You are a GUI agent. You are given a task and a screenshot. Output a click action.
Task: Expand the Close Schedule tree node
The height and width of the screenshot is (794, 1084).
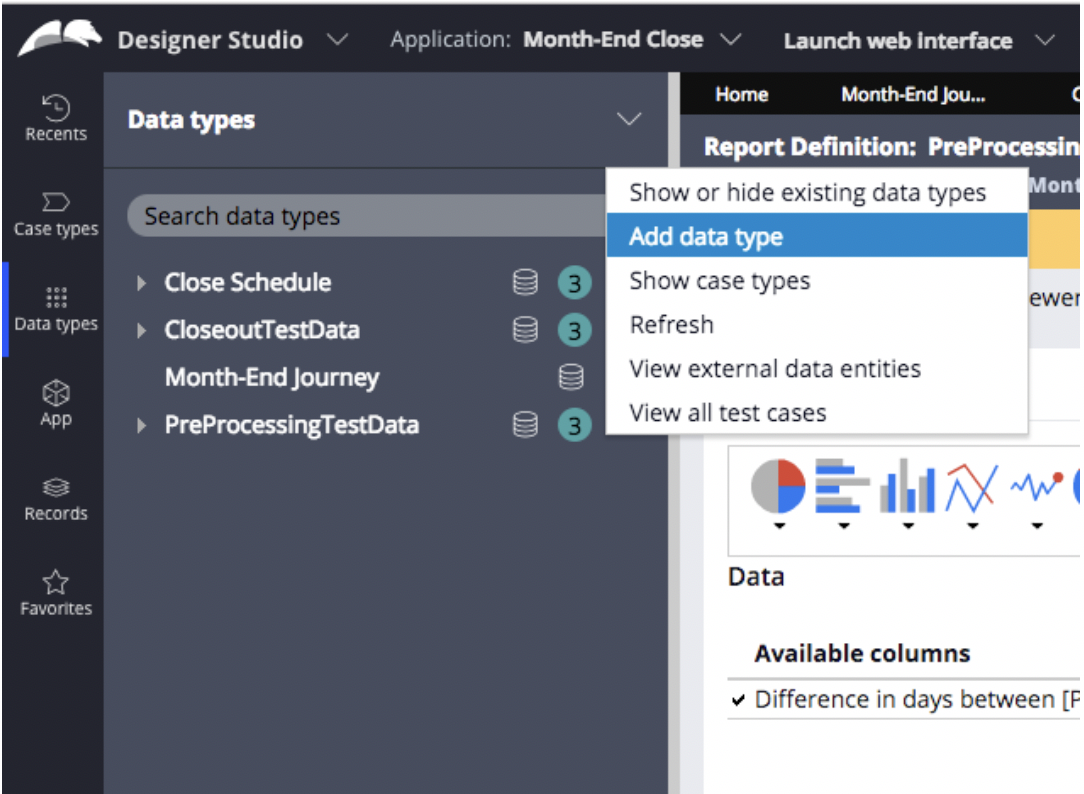coord(141,283)
